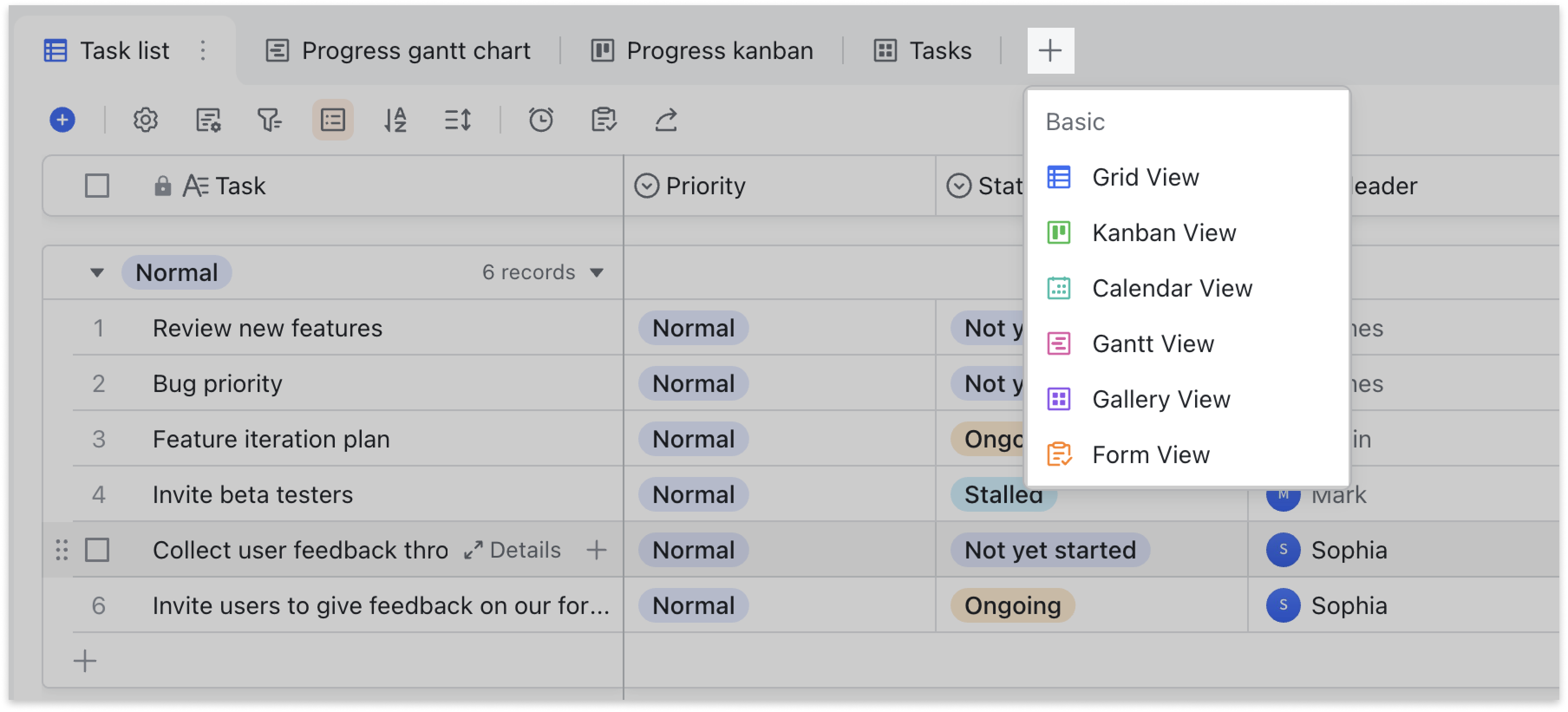Toggle row checkbox for Collect user feedback
This screenshot has width=1568, height=712.
point(97,548)
